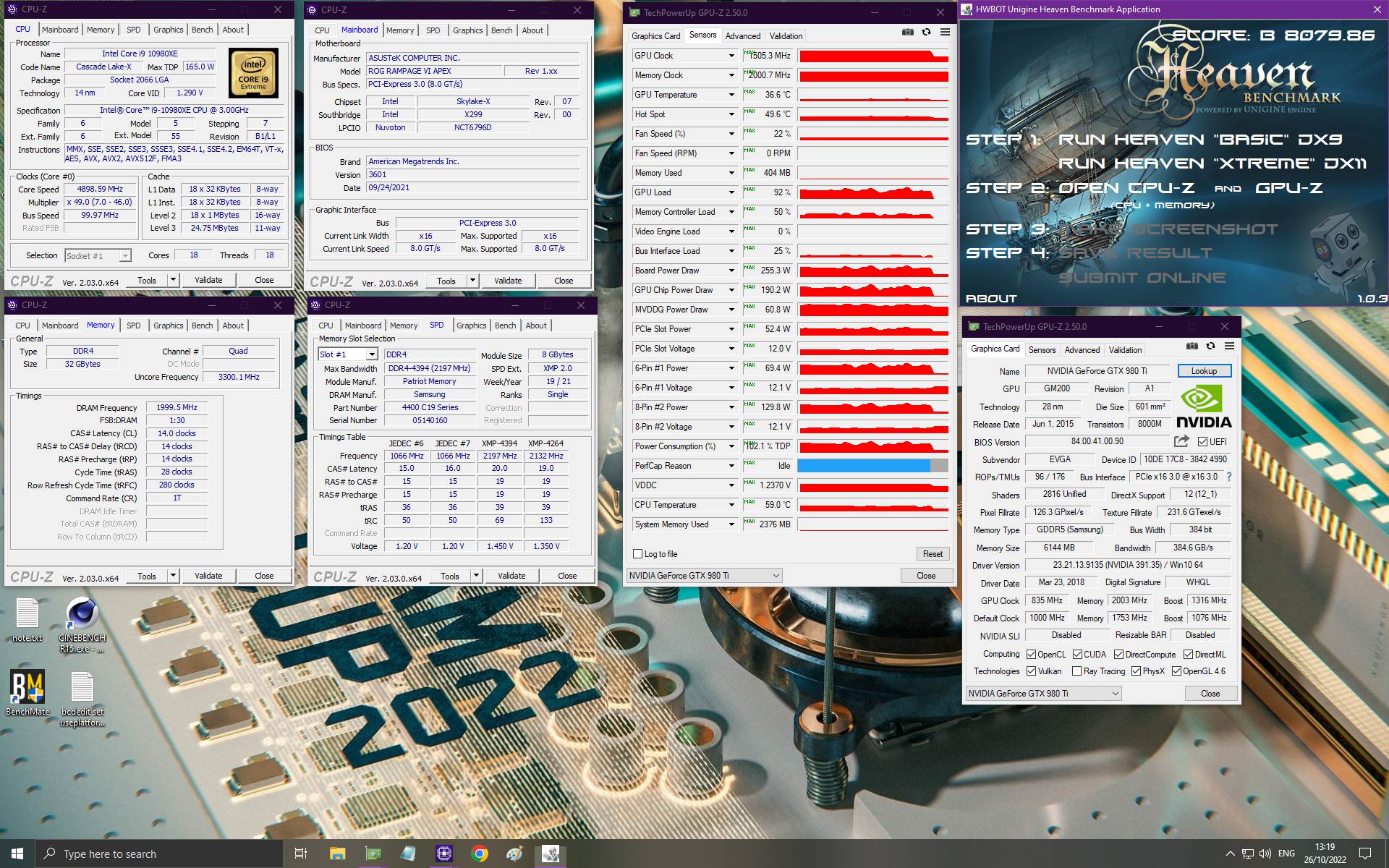Image resolution: width=1389 pixels, height=868 pixels.
Task: Open hamburger menu in GPU-Z Graphics Card window
Action: 1229,346
